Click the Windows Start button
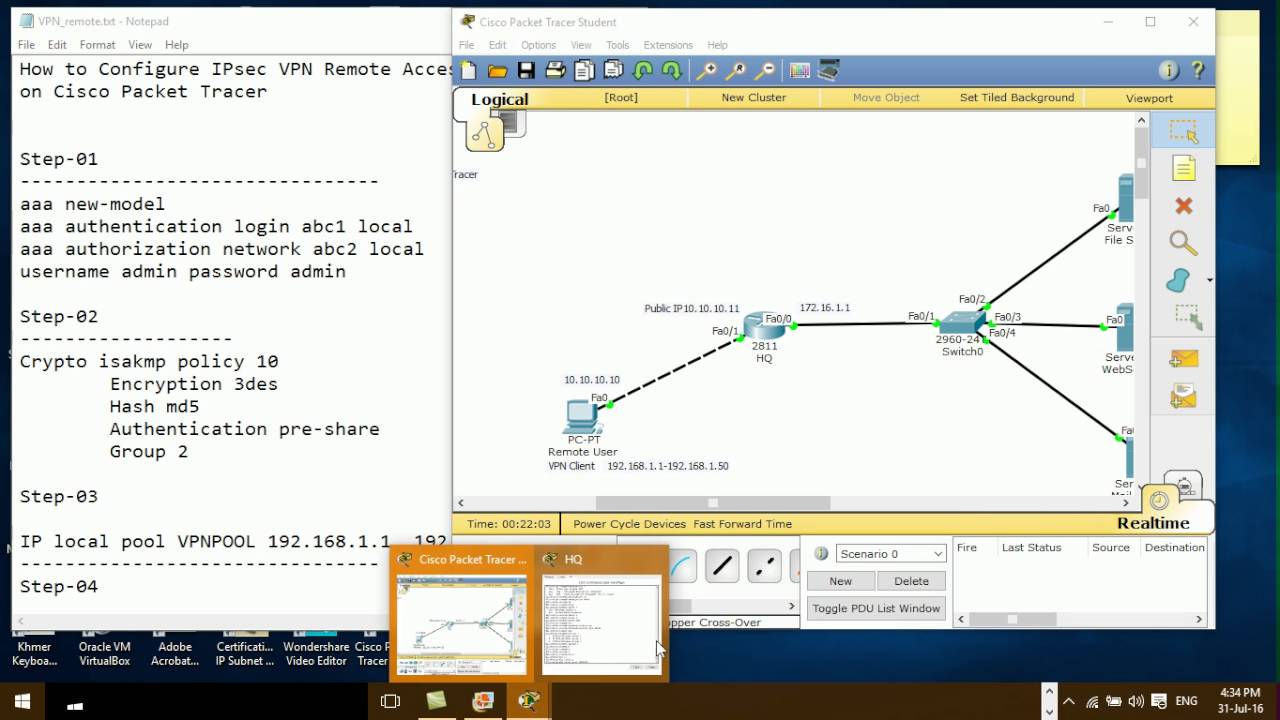Screen dimensions: 1280x720 (23, 702)
